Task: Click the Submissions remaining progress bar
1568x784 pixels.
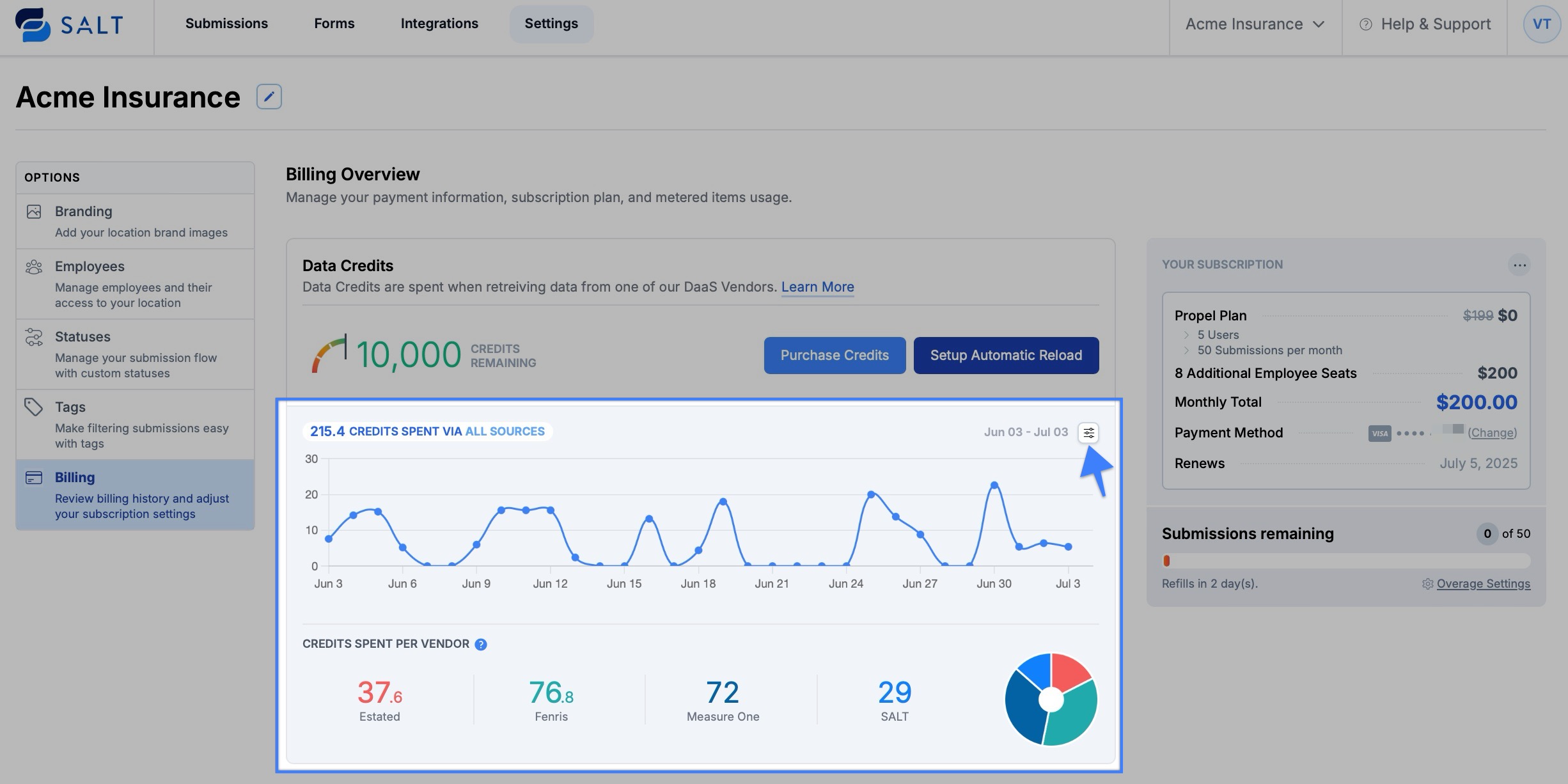Action: [x=1346, y=561]
